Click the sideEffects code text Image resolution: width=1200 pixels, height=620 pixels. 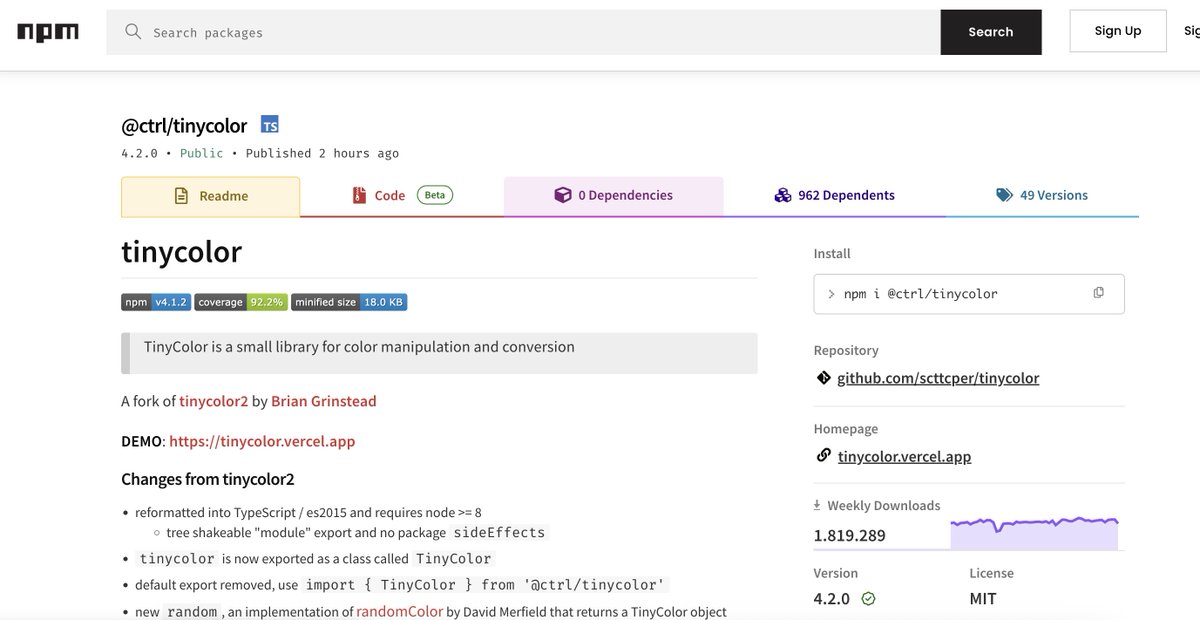(500, 532)
